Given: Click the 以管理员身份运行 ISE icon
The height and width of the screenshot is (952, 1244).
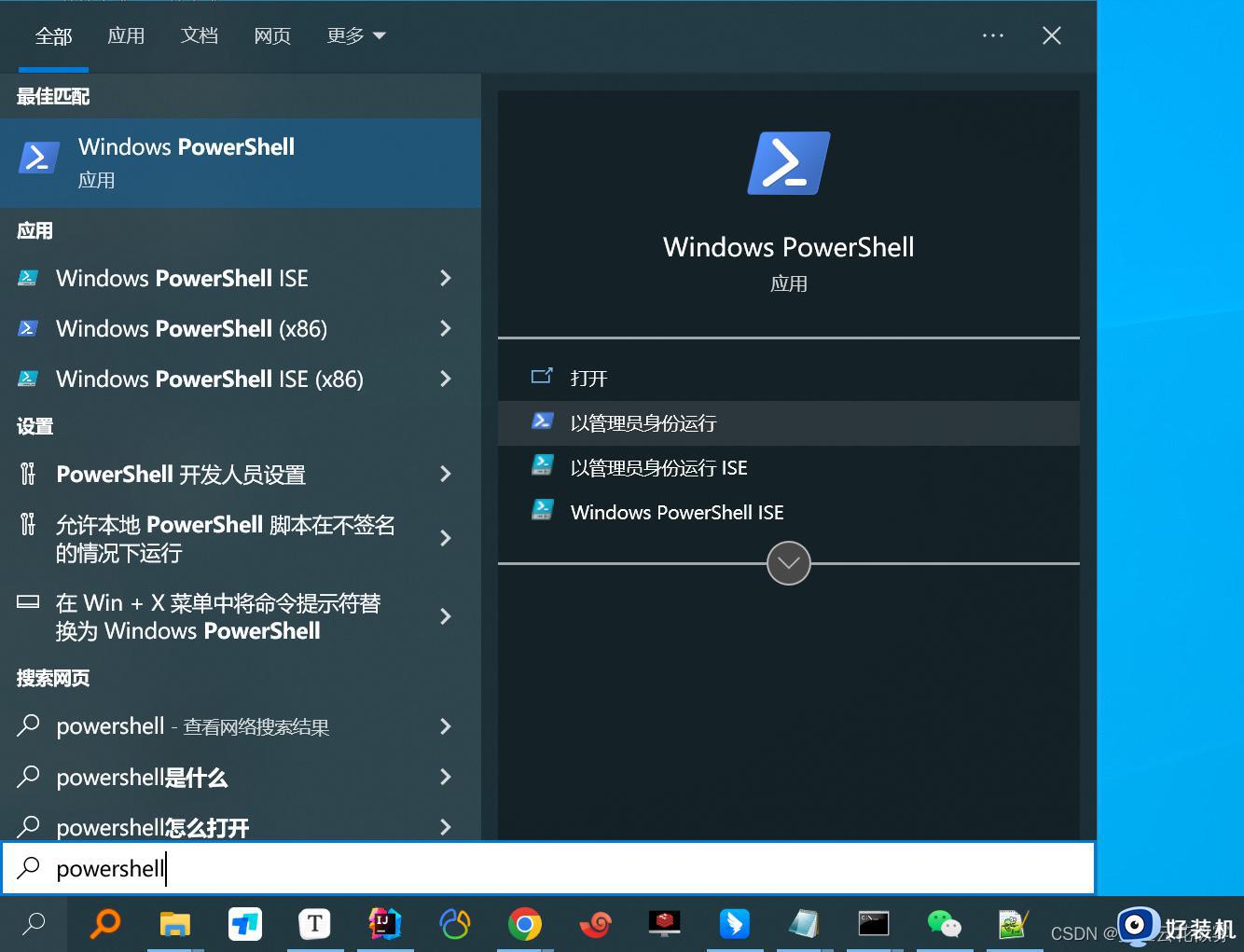Looking at the screenshot, I should tap(542, 465).
